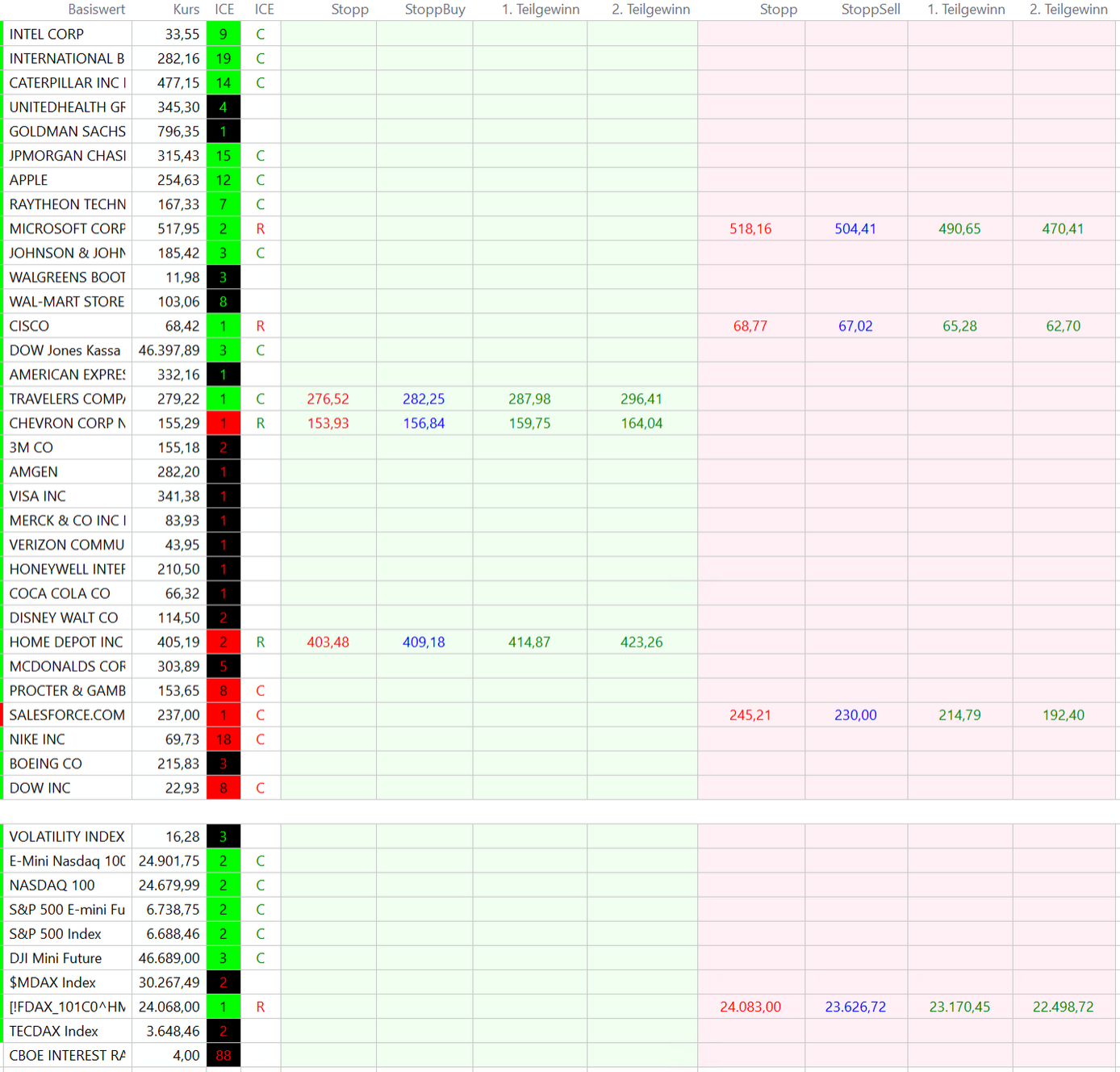1120x1072 pixels.
Task: Click the Kurs column header
Action: [x=186, y=10]
